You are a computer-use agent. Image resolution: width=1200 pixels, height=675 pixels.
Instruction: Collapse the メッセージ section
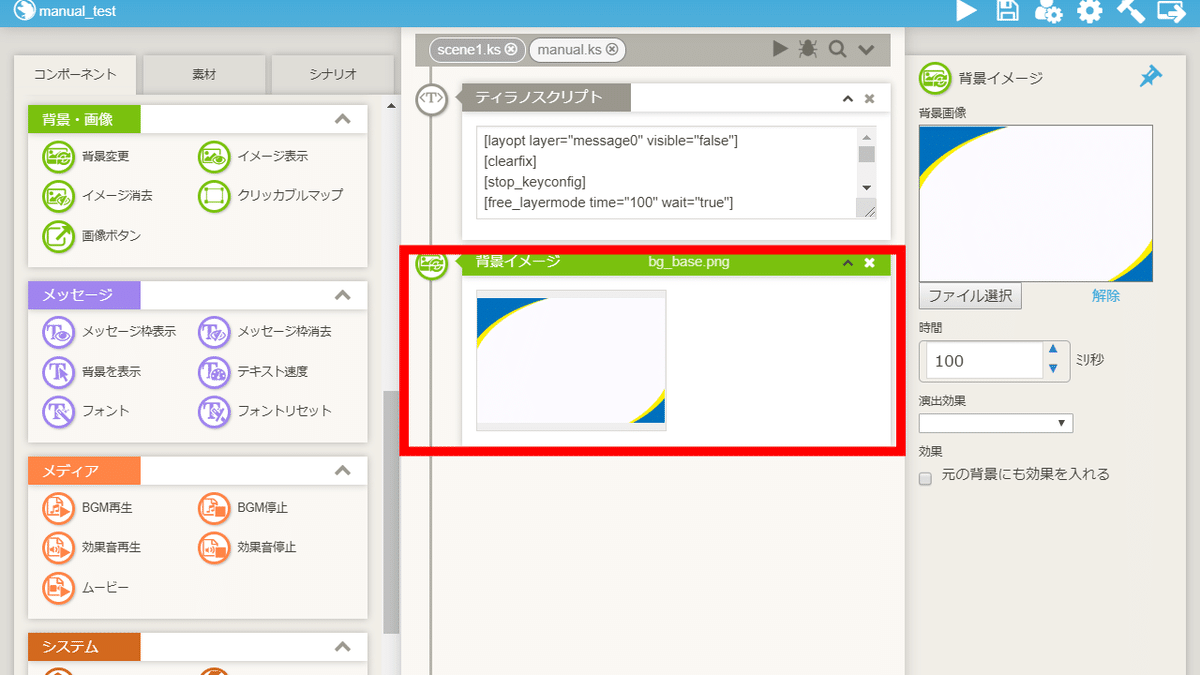tap(342, 295)
